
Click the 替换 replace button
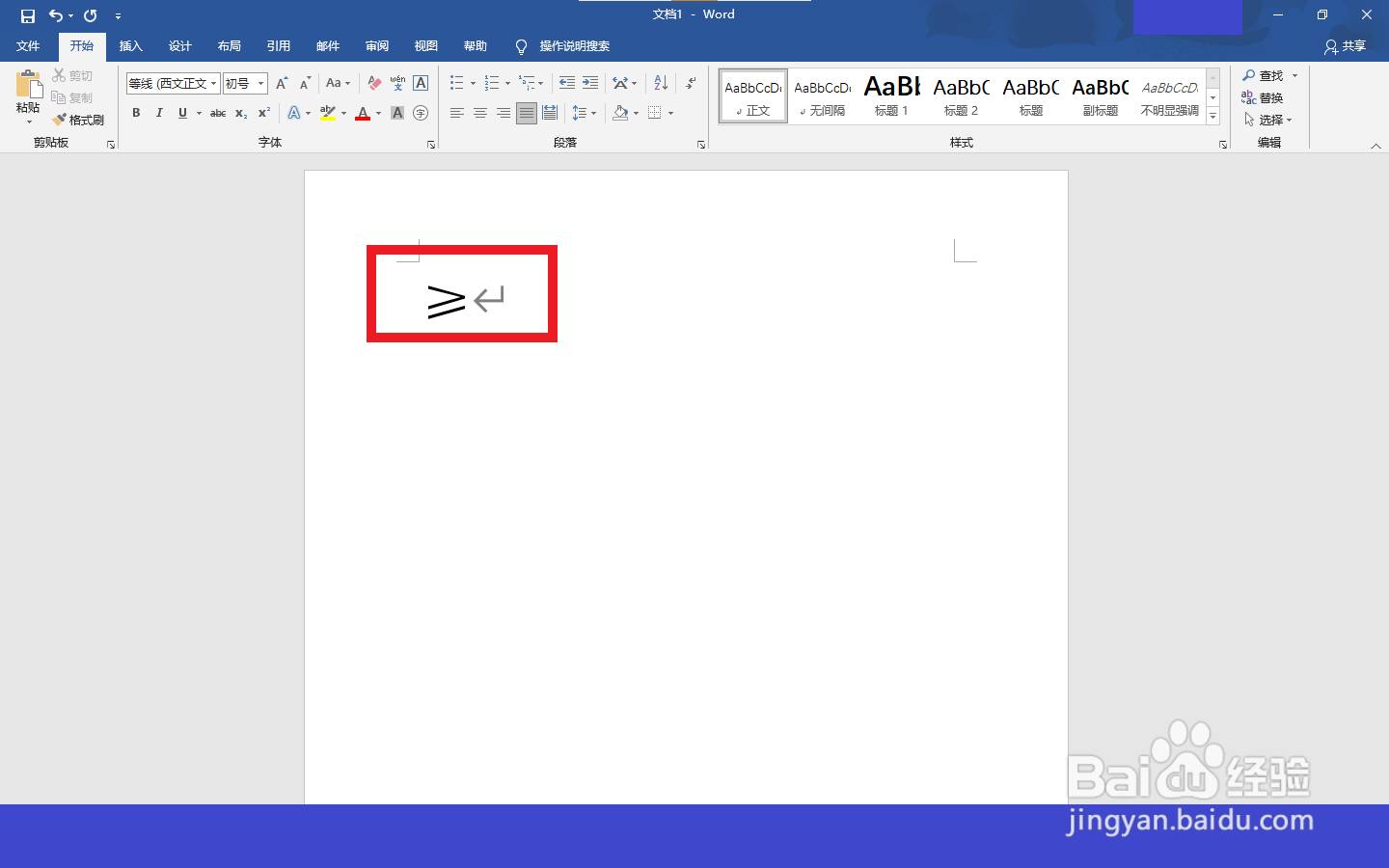pos(1263,97)
